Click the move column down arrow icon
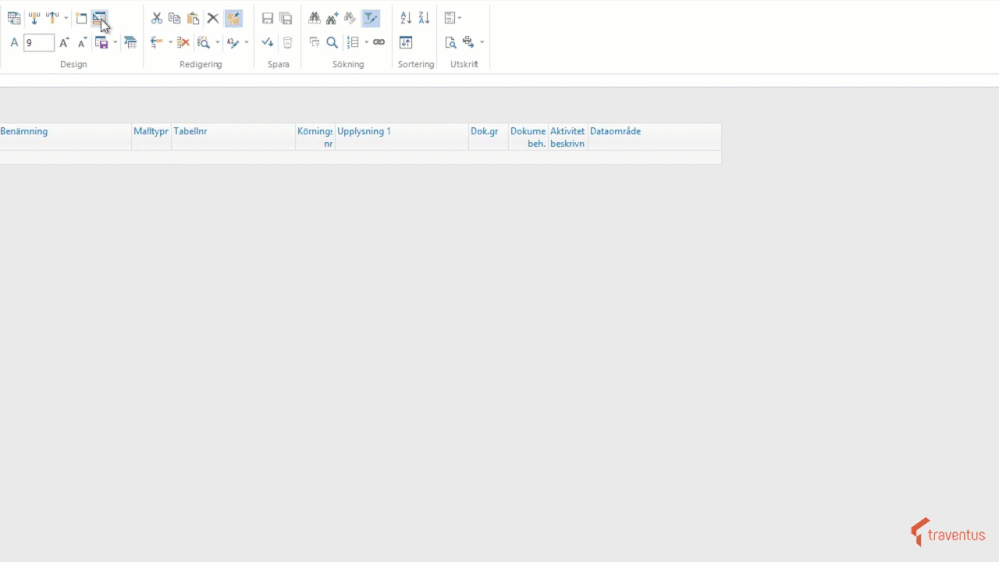 [x=34, y=18]
